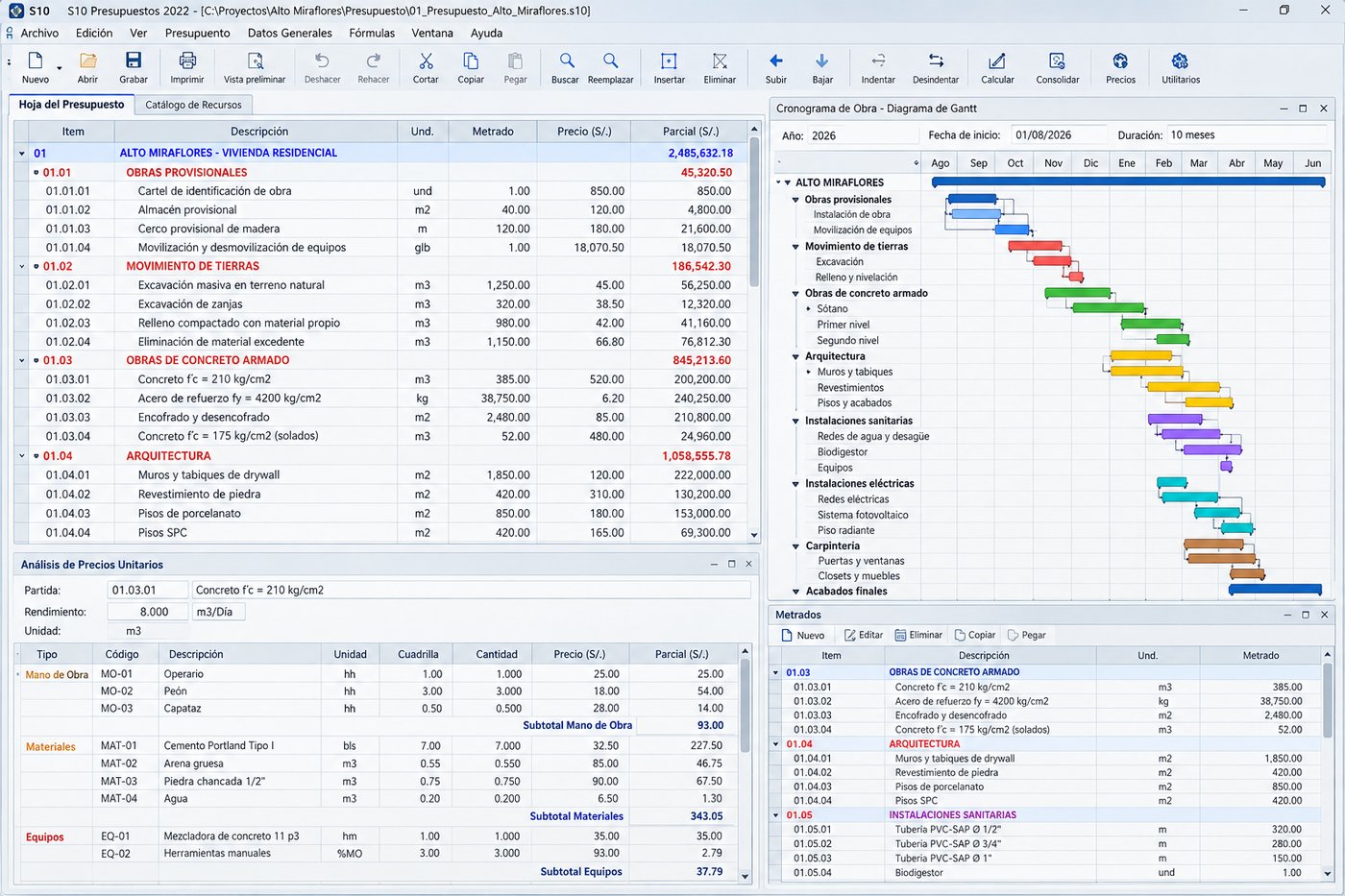Collapse the 01.04 ARQUITECTURA group in Metrados
1345x896 pixels.
click(x=776, y=744)
